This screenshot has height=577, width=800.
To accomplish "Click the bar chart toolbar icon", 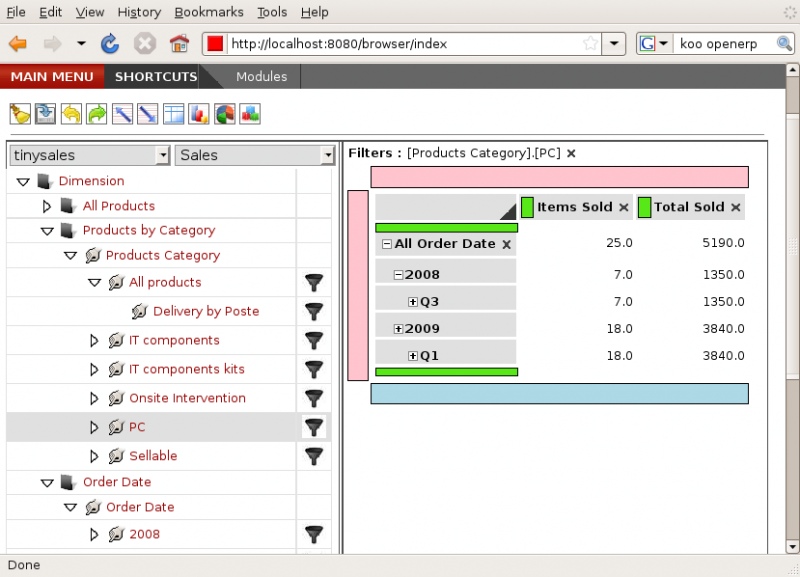I will click(x=199, y=114).
